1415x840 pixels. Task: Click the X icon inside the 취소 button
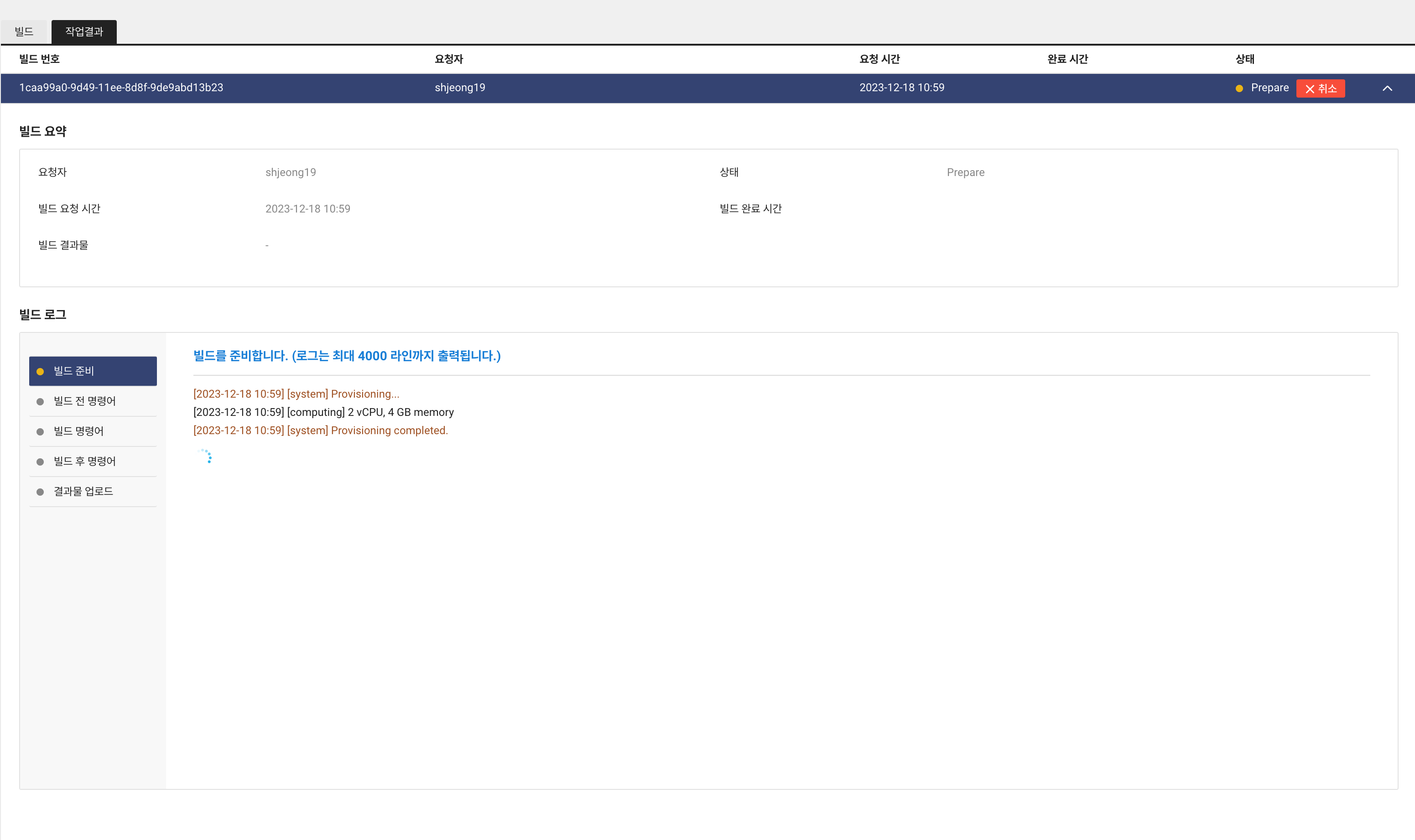point(1310,88)
